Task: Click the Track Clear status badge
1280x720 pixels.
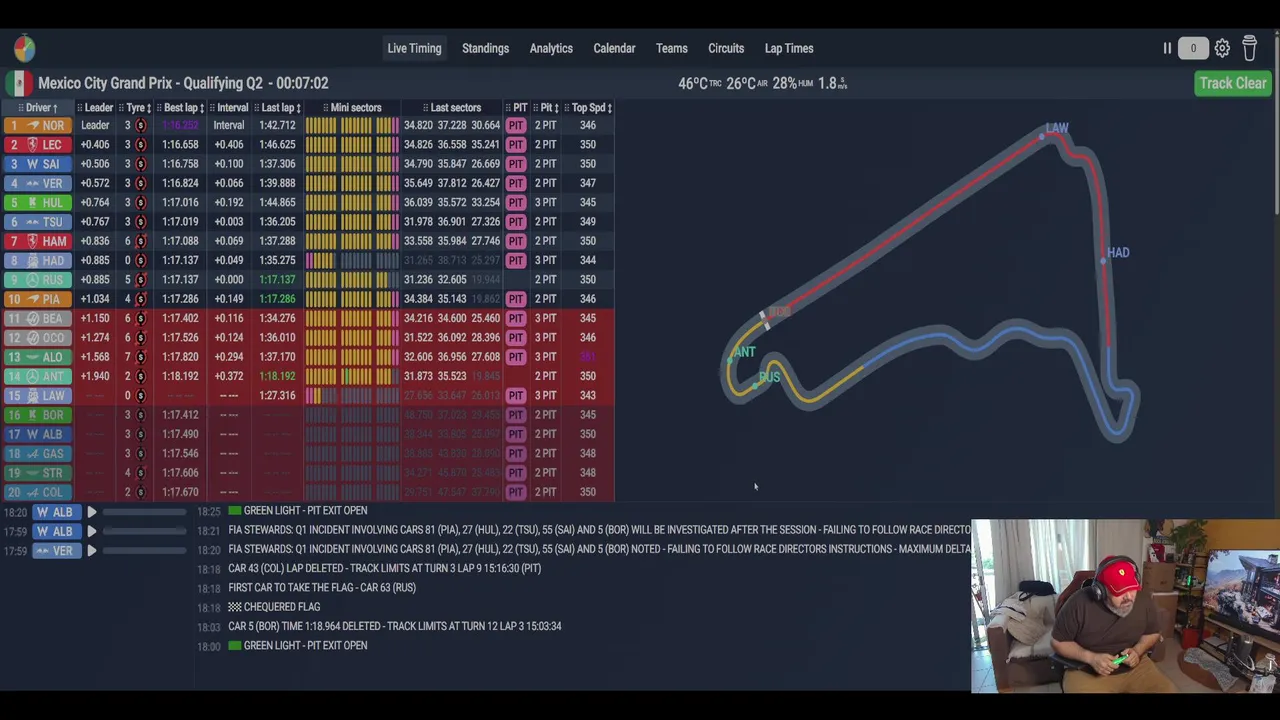Action: click(1232, 83)
